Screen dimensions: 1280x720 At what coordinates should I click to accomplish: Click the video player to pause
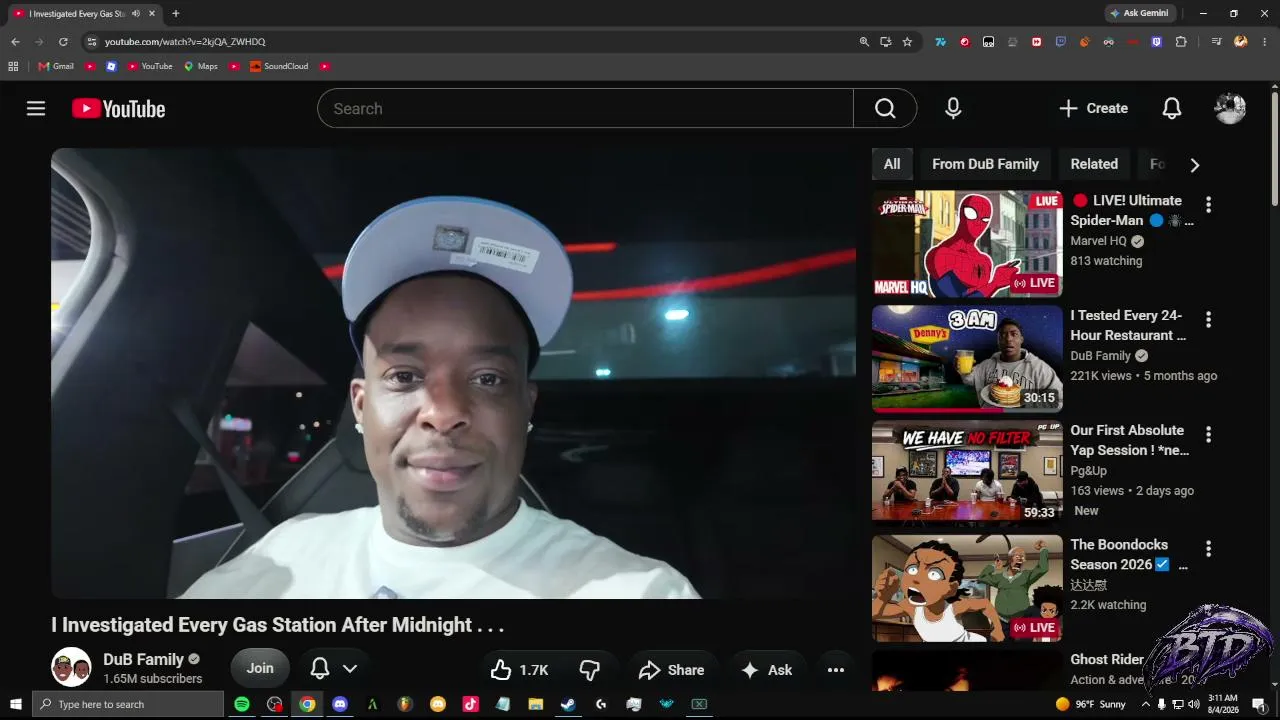click(x=453, y=373)
